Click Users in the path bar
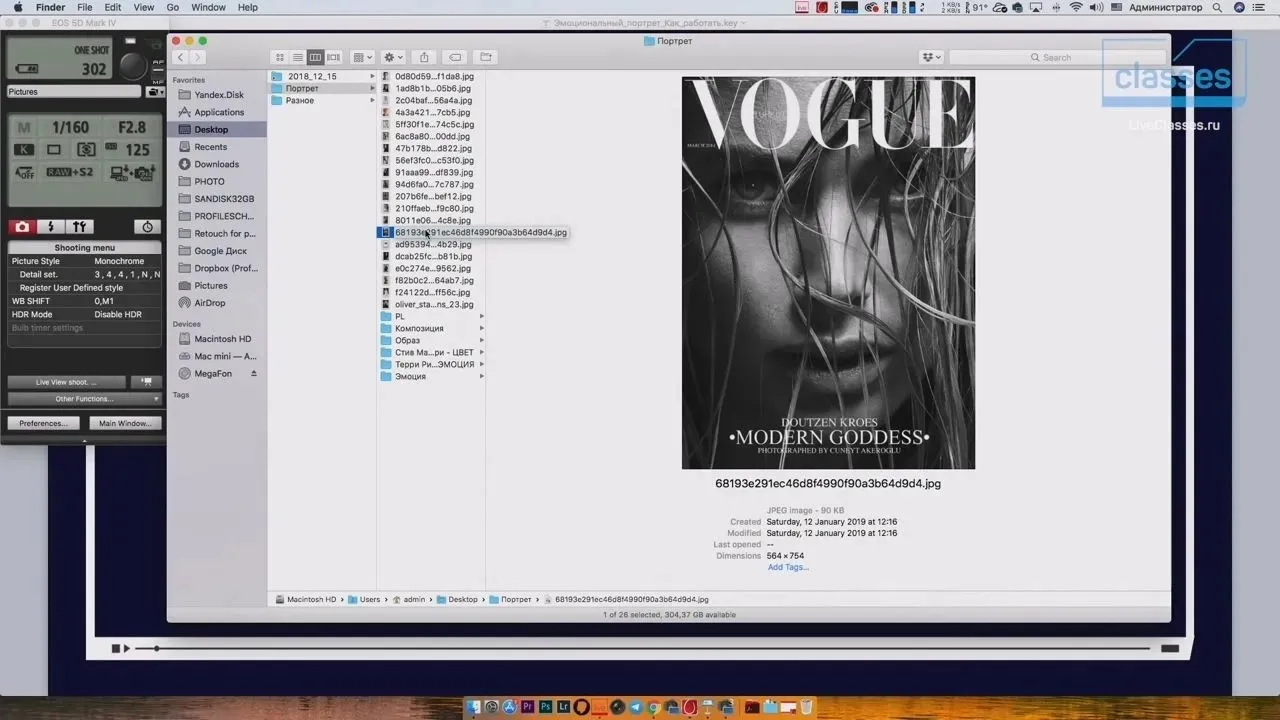 point(364,599)
